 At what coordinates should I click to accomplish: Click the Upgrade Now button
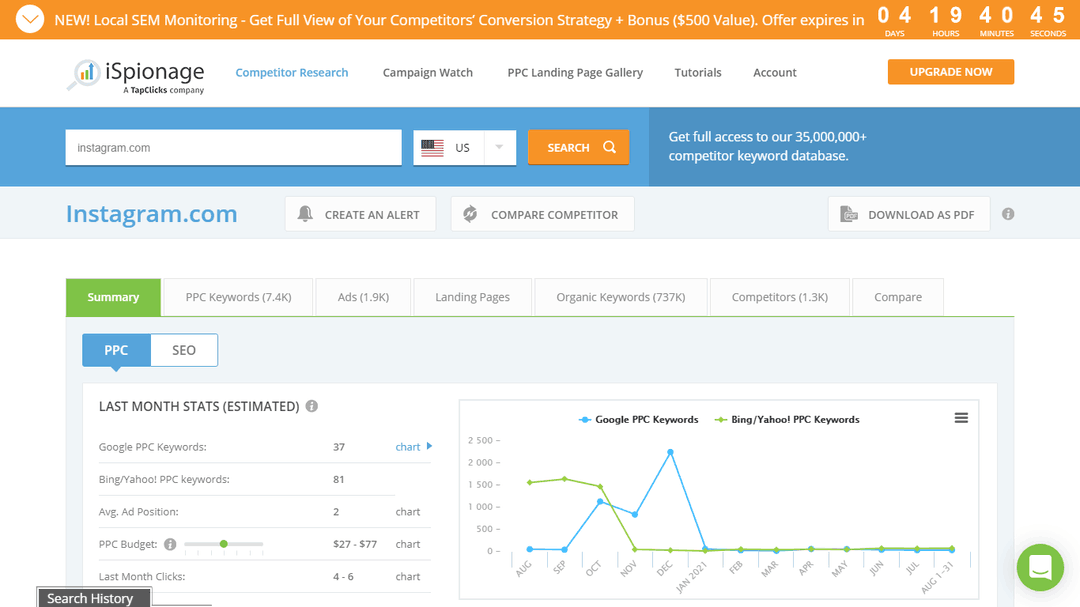(x=951, y=72)
